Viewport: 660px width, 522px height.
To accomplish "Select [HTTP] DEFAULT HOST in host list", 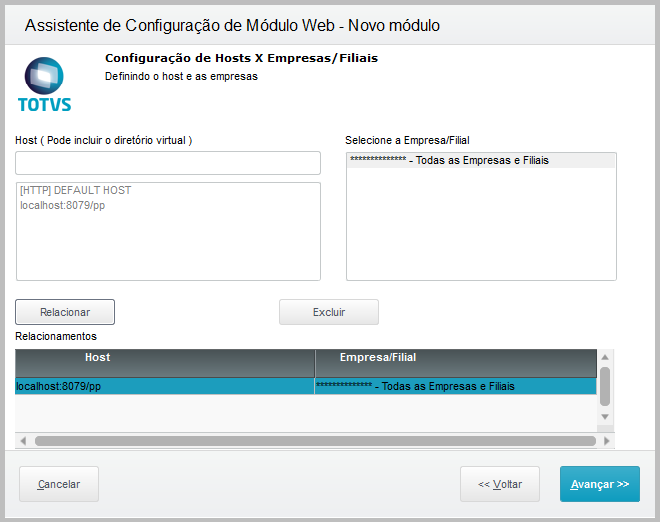I will coord(76,190).
